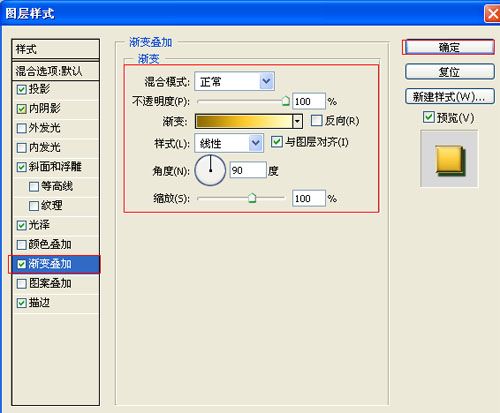Select the 纹理 sub-item label

coord(52,206)
